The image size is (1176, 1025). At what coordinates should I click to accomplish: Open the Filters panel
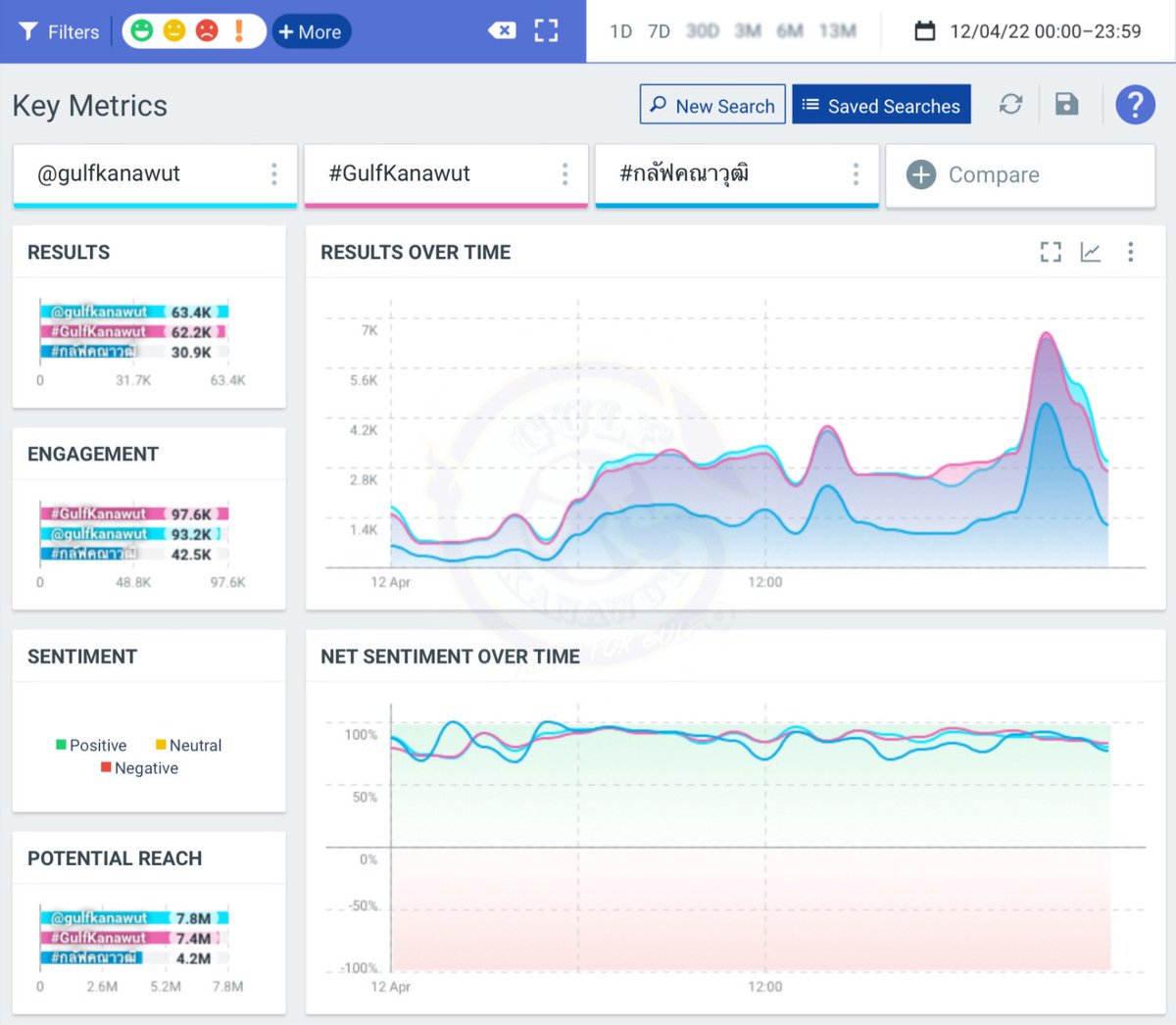pyautogui.click(x=59, y=31)
